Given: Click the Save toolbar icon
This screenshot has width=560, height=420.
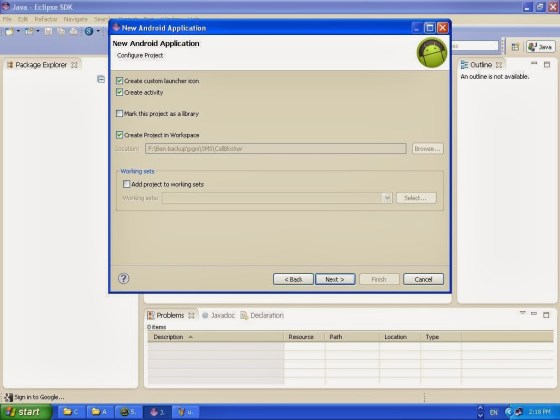Looking at the screenshot, I should (48, 31).
